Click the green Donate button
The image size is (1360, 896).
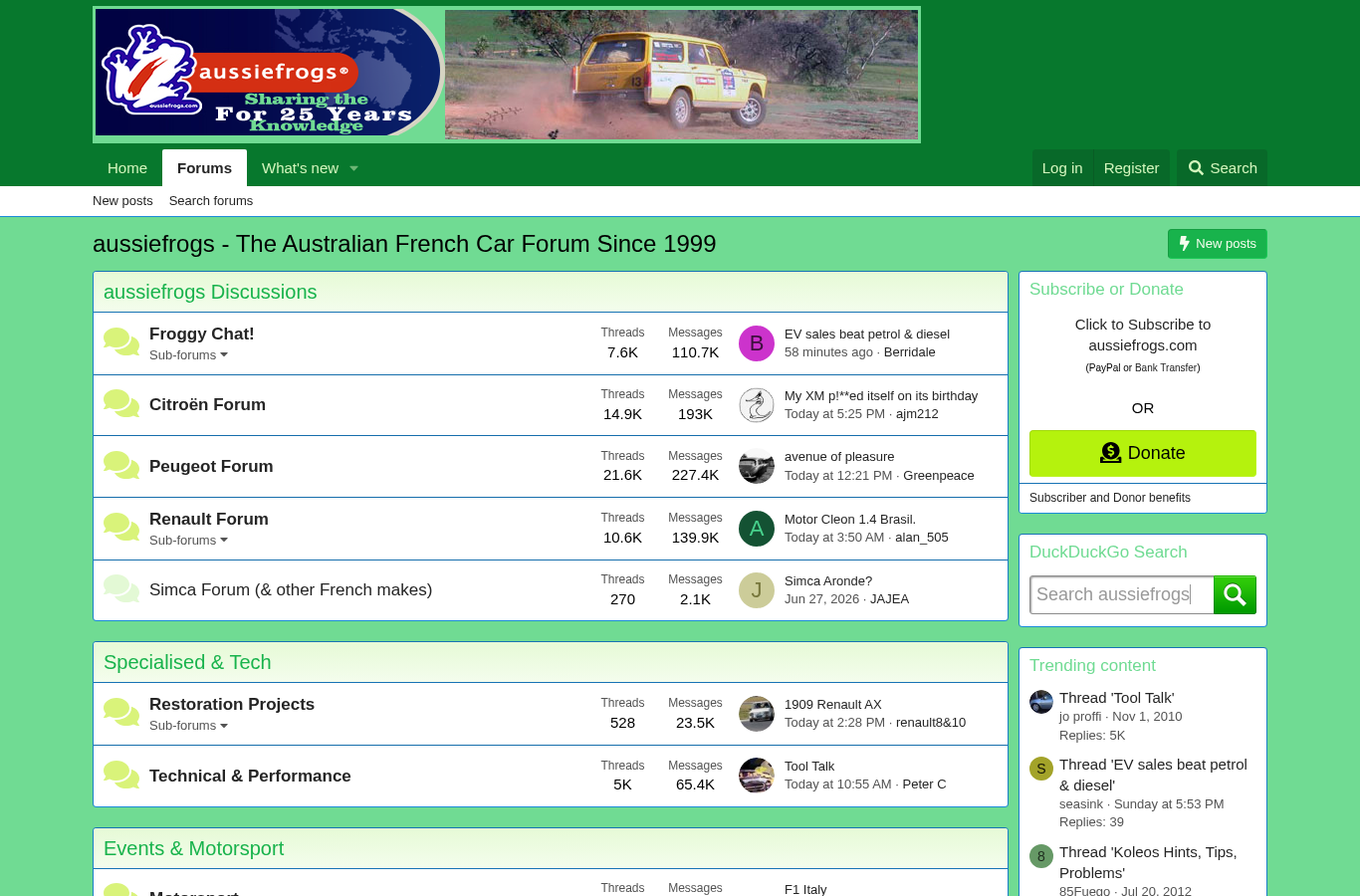(x=1143, y=453)
